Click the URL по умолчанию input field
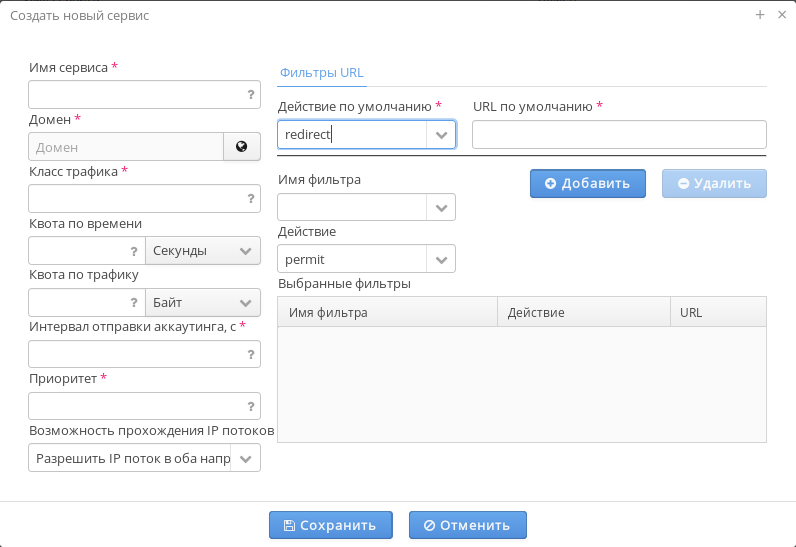 point(619,135)
